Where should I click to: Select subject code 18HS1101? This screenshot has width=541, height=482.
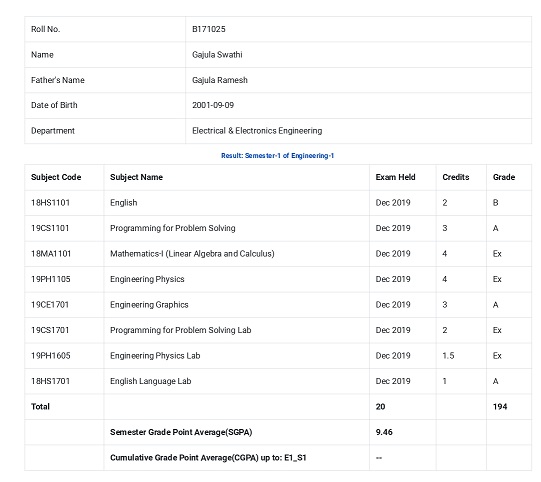tap(50, 203)
